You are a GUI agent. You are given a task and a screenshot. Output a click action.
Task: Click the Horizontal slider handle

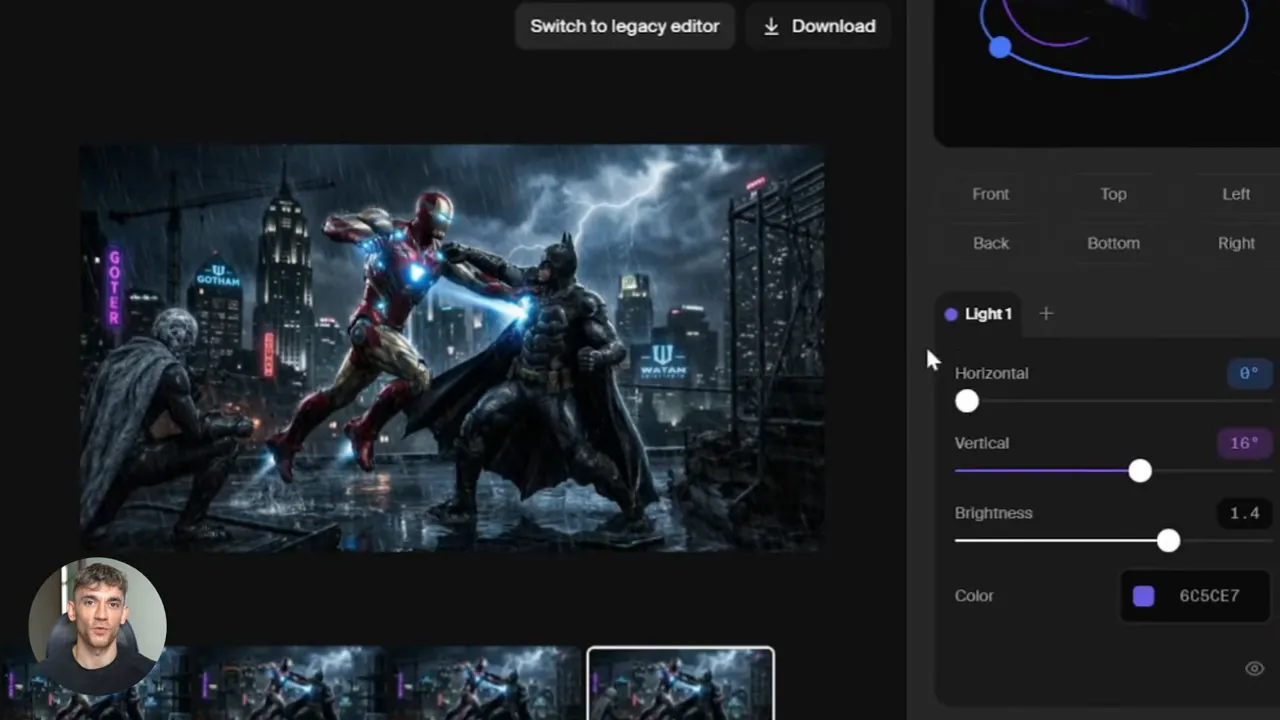tap(967, 401)
